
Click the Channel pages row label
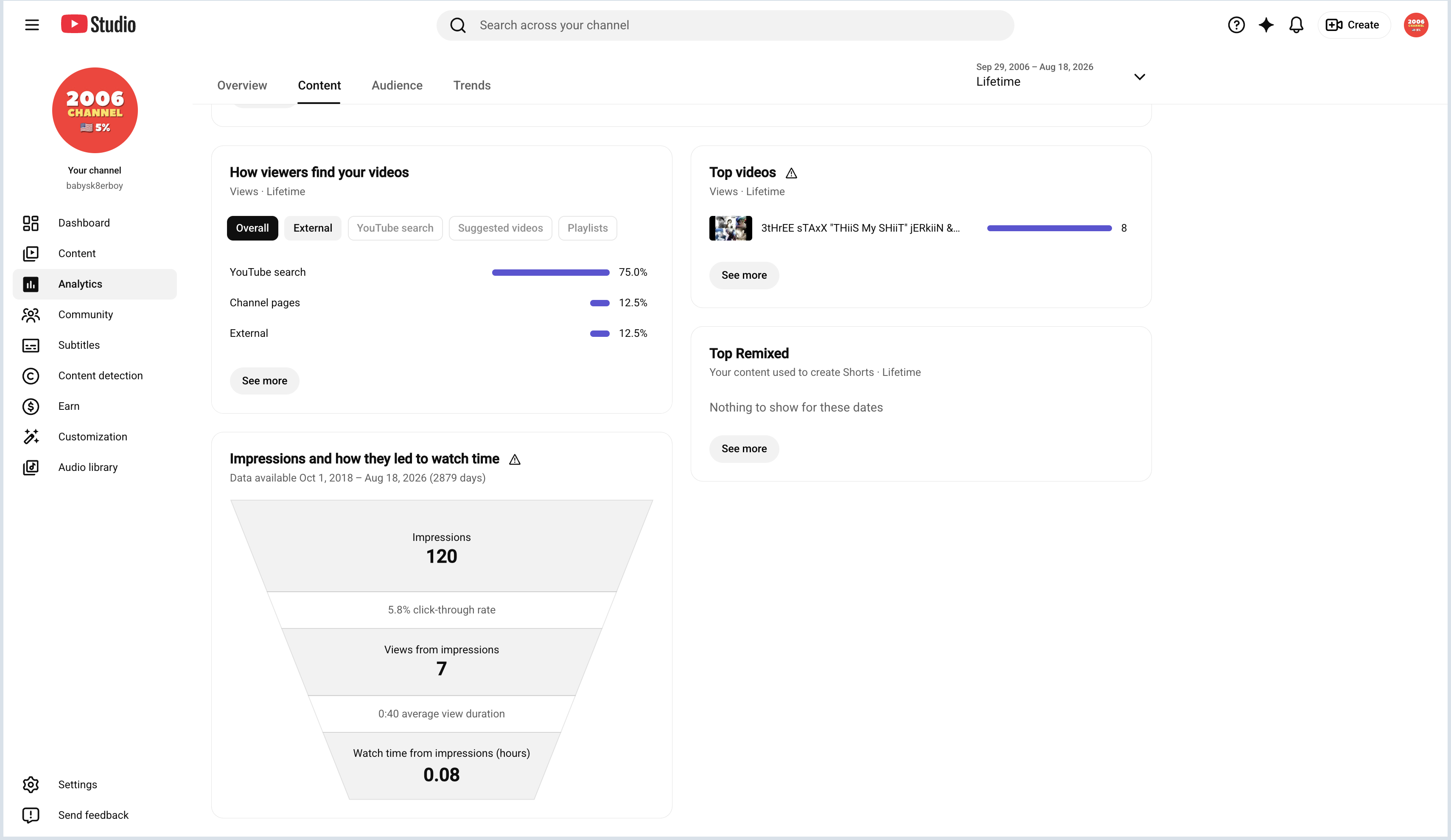265,303
